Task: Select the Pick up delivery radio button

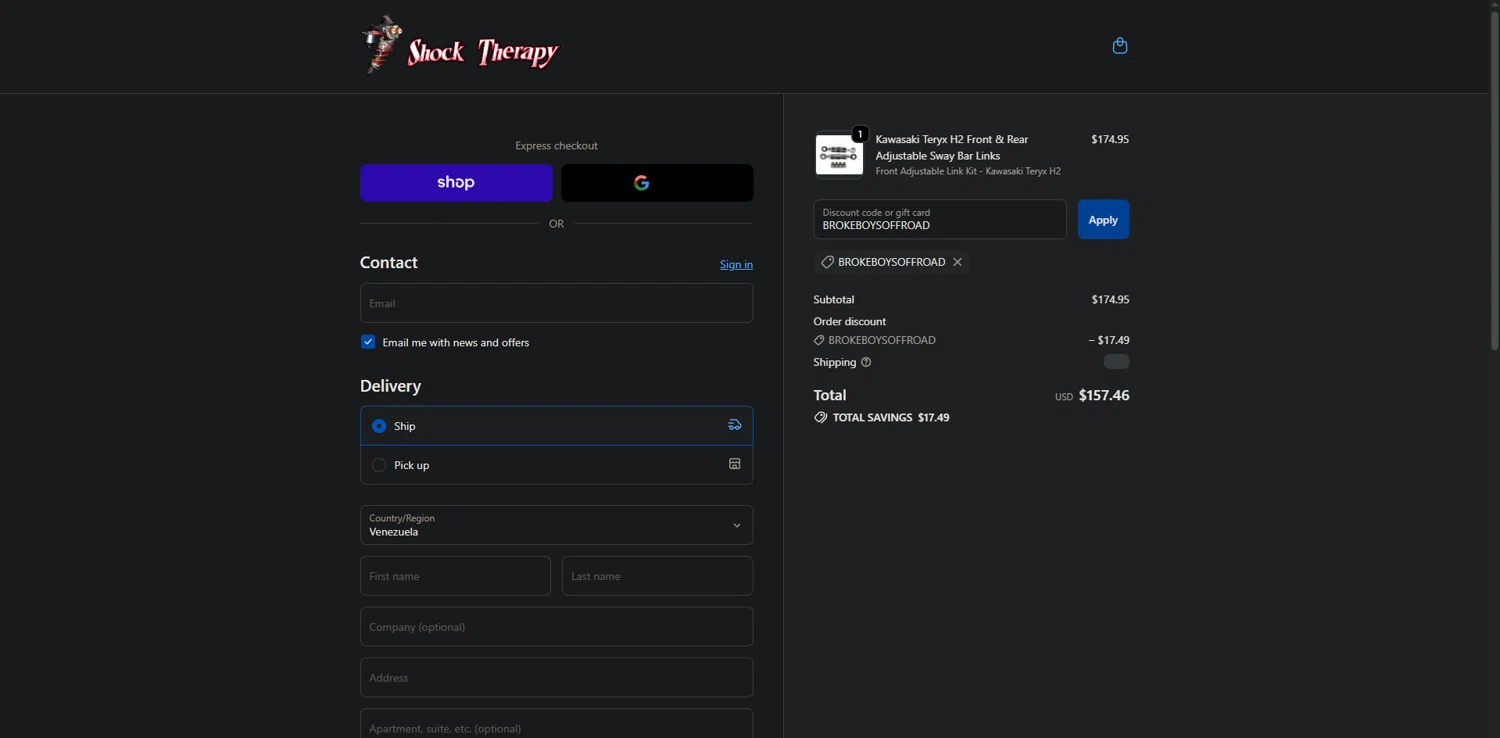Action: click(x=379, y=465)
